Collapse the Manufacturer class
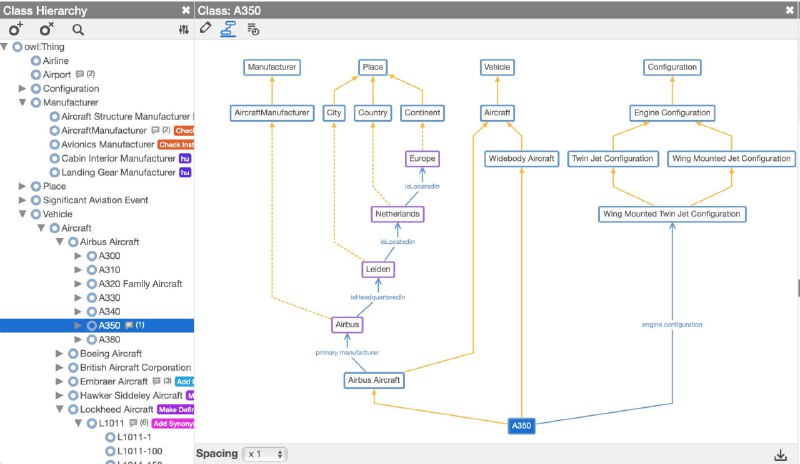800x464 pixels. (22, 102)
